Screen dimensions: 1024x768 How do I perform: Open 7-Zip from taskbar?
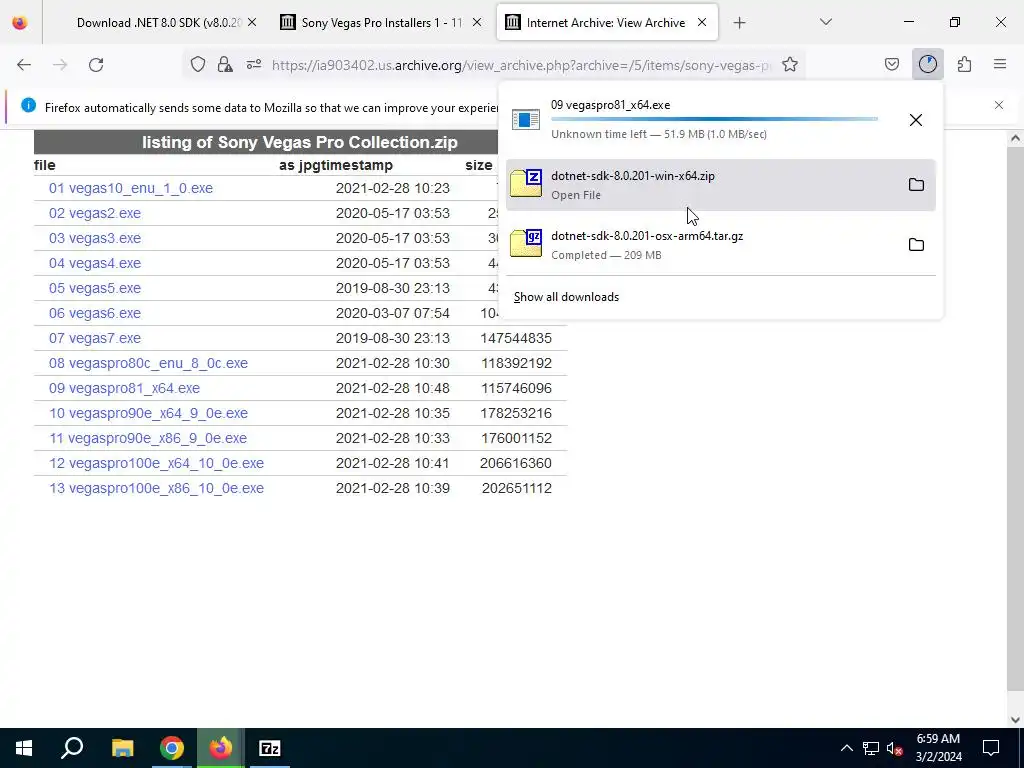[x=270, y=748]
